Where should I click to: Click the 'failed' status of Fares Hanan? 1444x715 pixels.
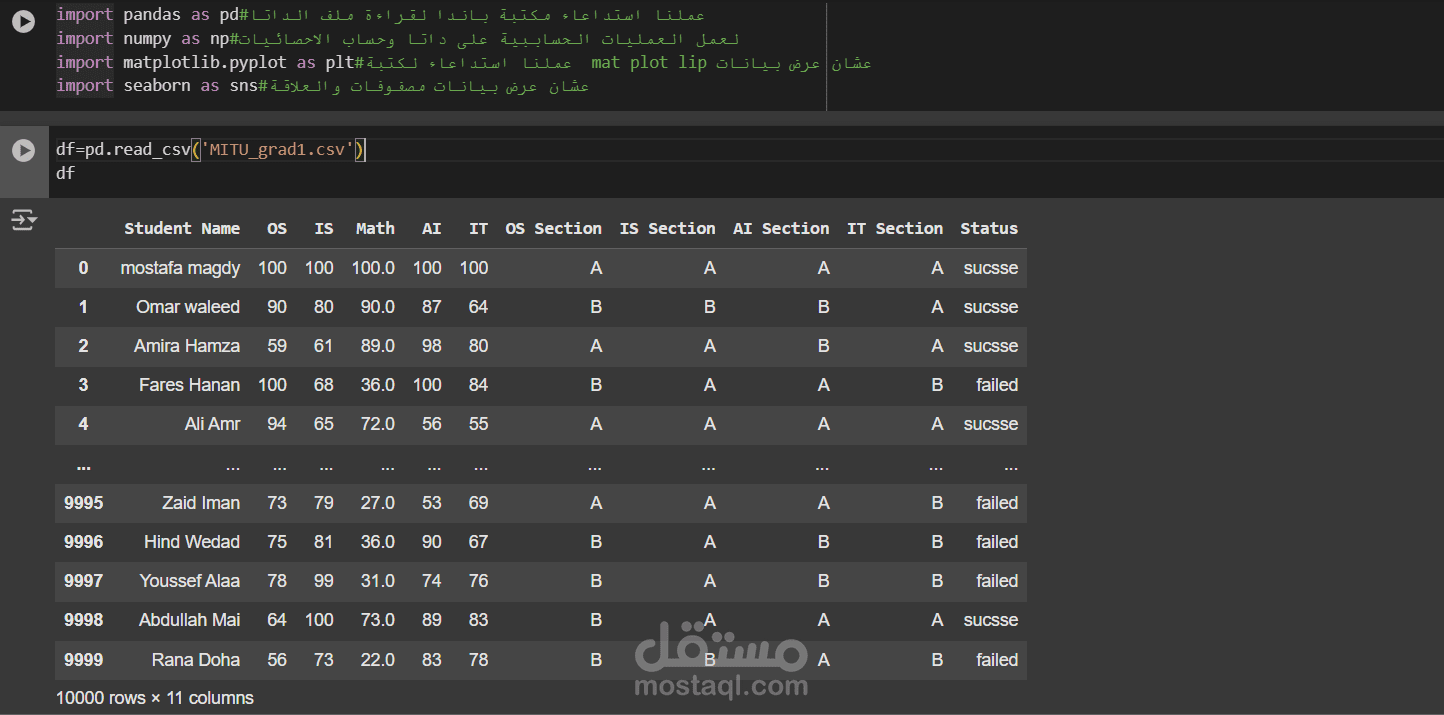pyautogui.click(x=997, y=385)
